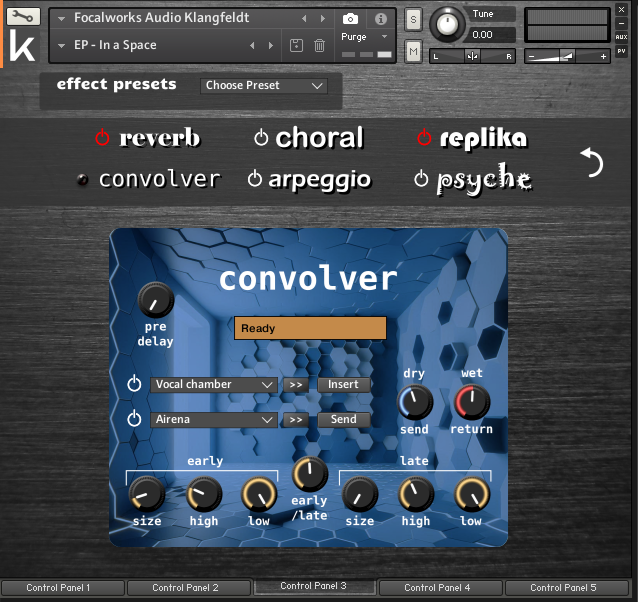
Task: Expand the Vocal chamber impulse dropdown
Action: pos(214,384)
